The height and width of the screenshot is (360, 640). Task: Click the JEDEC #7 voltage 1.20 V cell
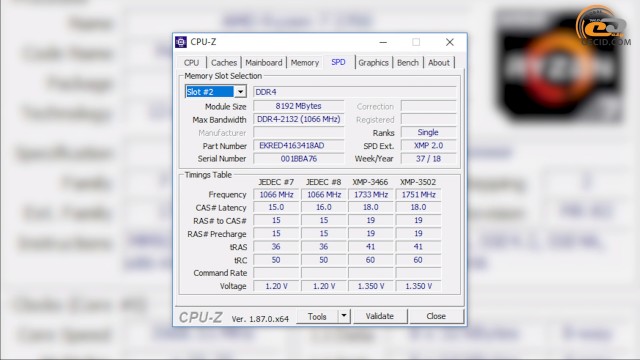276,286
